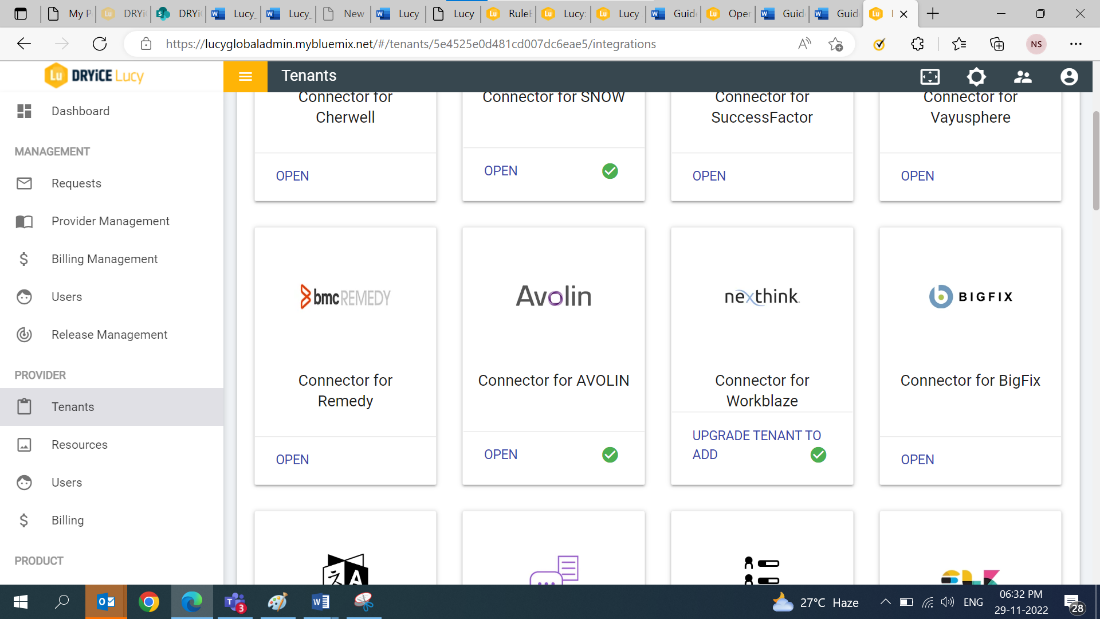Click Upgrade Tenant to Add on Workblaze
The image size is (1100, 619).
click(756, 445)
